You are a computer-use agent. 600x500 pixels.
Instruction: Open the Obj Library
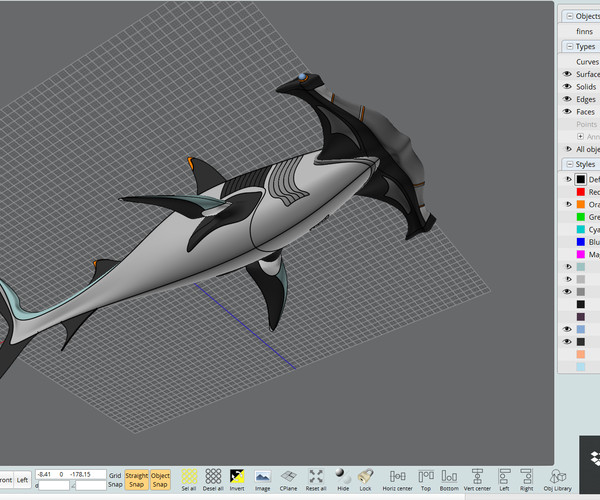559,477
